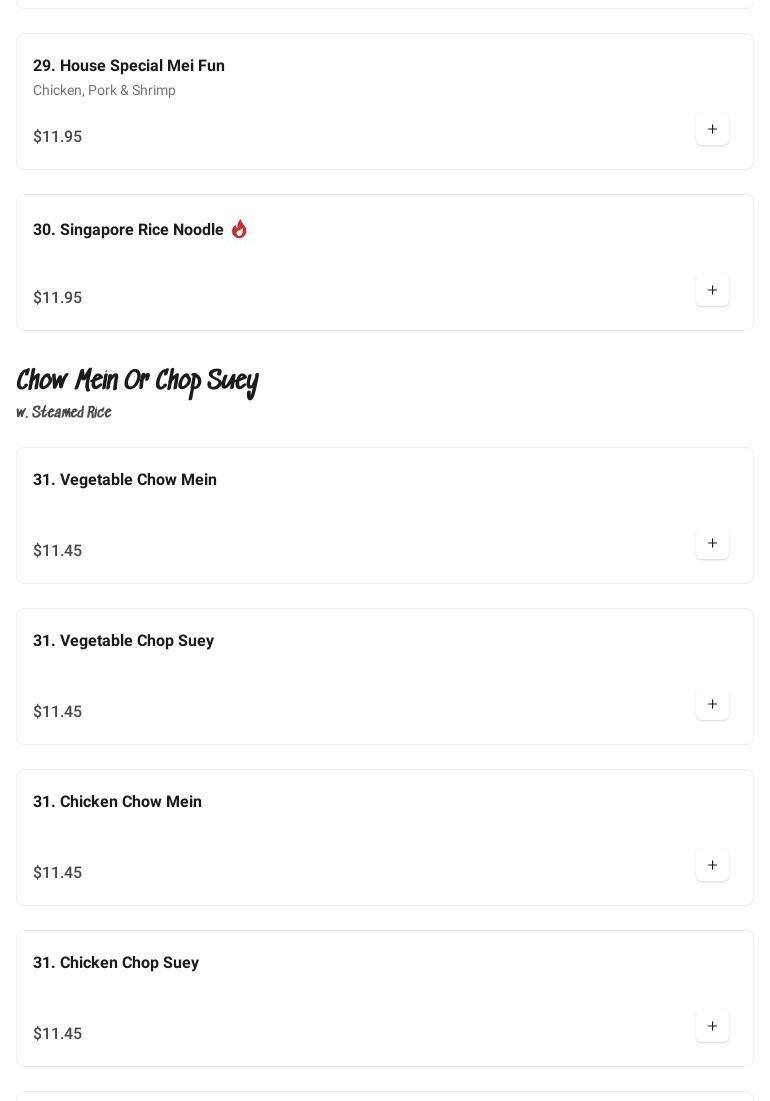Viewport: 770px width, 1101px height.
Task: View the Chicken Chow Mein item title
Action: pyautogui.click(x=117, y=802)
